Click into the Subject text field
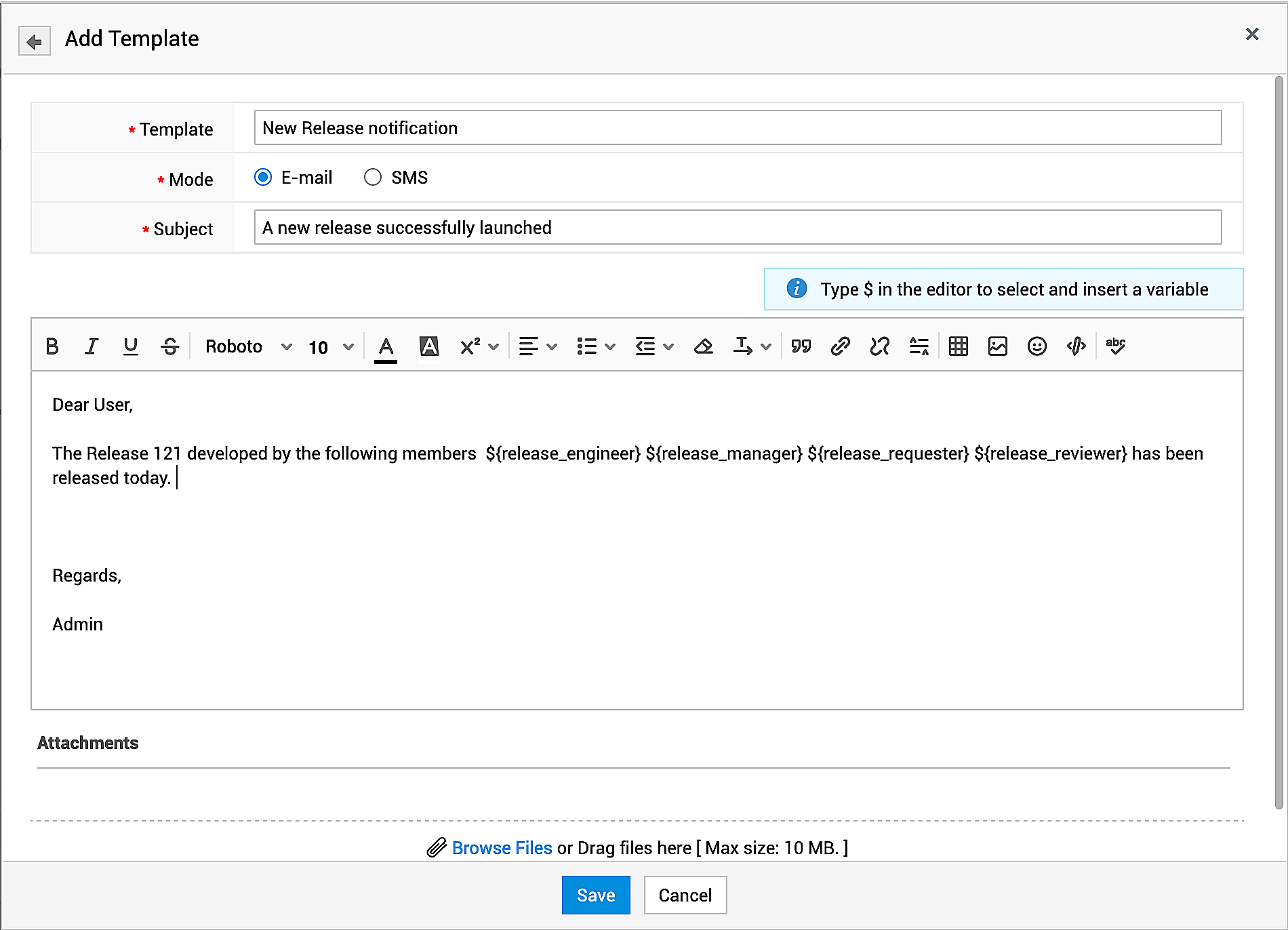This screenshot has height=930, width=1288. (737, 228)
